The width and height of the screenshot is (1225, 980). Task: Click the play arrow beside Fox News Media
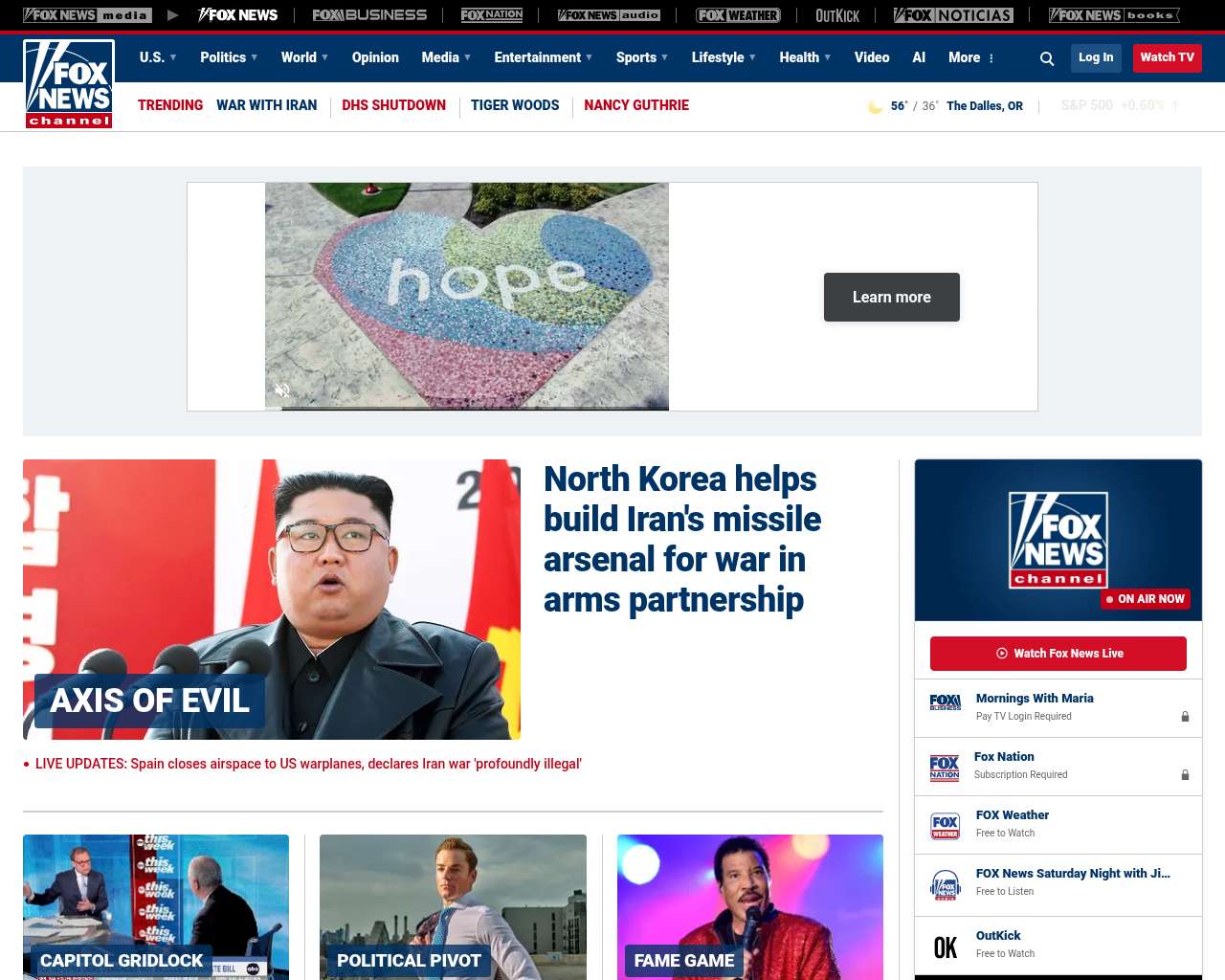pyautogui.click(x=172, y=15)
